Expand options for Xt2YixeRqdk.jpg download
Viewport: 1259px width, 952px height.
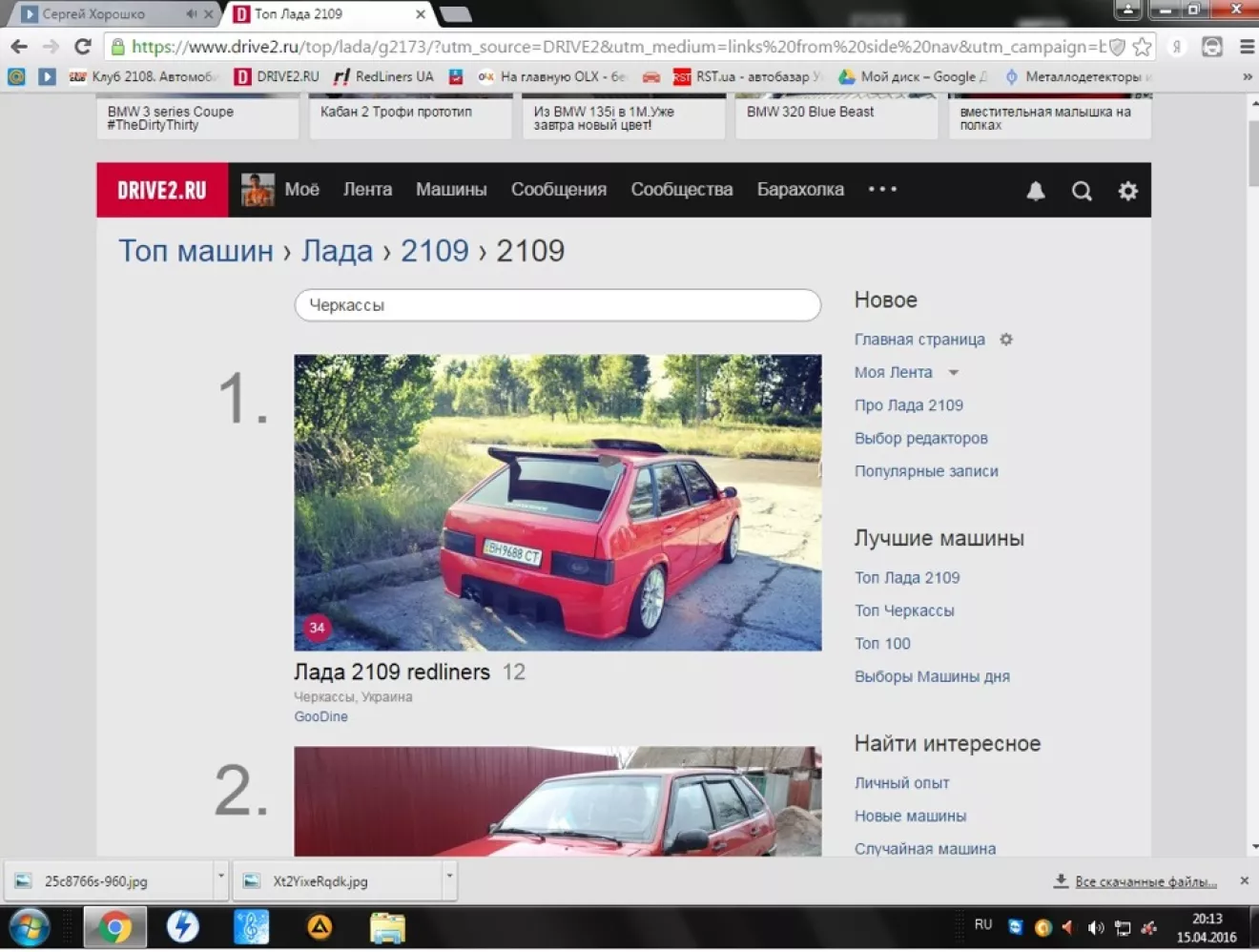pos(449,876)
